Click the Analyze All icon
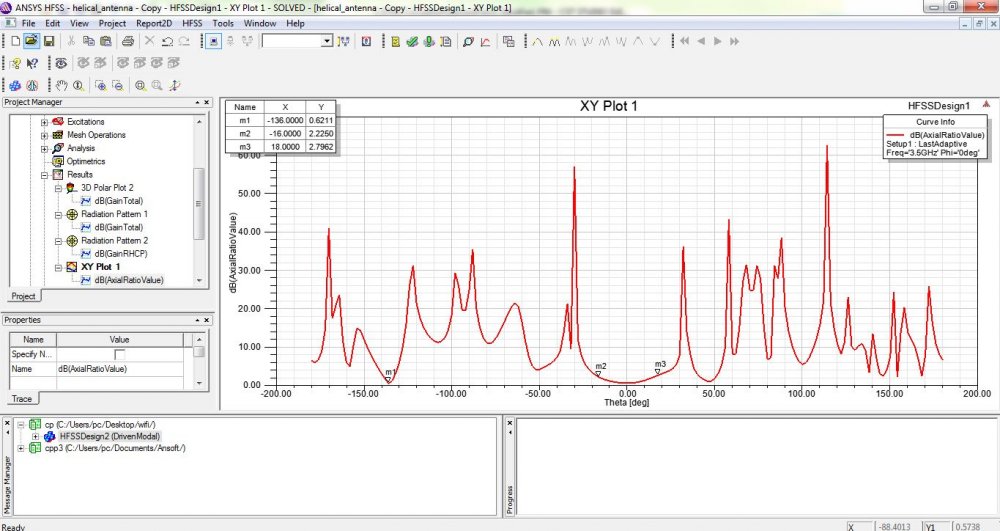 (x=429, y=41)
